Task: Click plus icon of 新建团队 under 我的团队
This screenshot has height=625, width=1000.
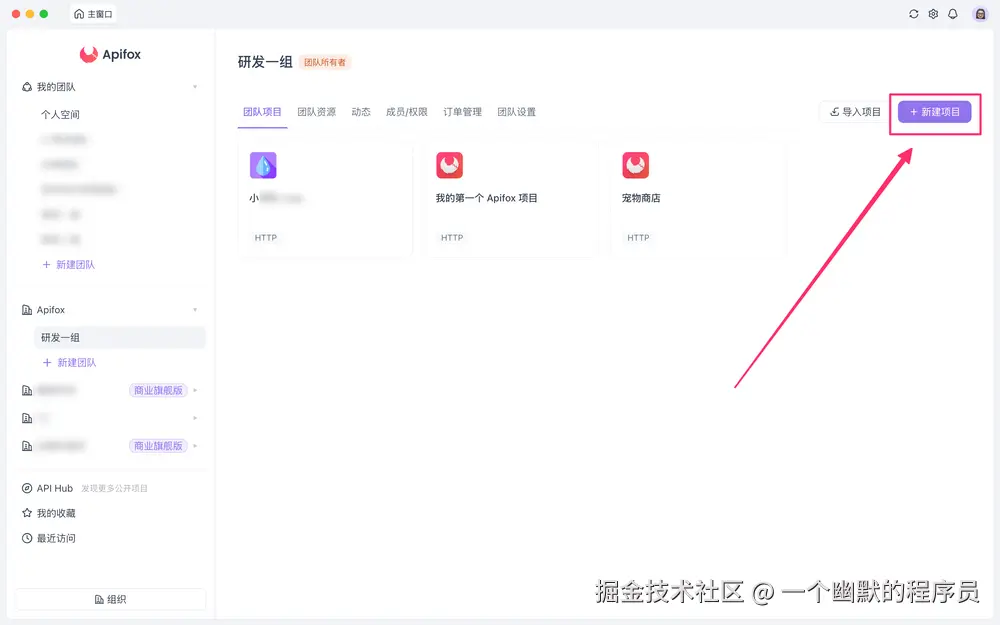Action: click(x=47, y=265)
